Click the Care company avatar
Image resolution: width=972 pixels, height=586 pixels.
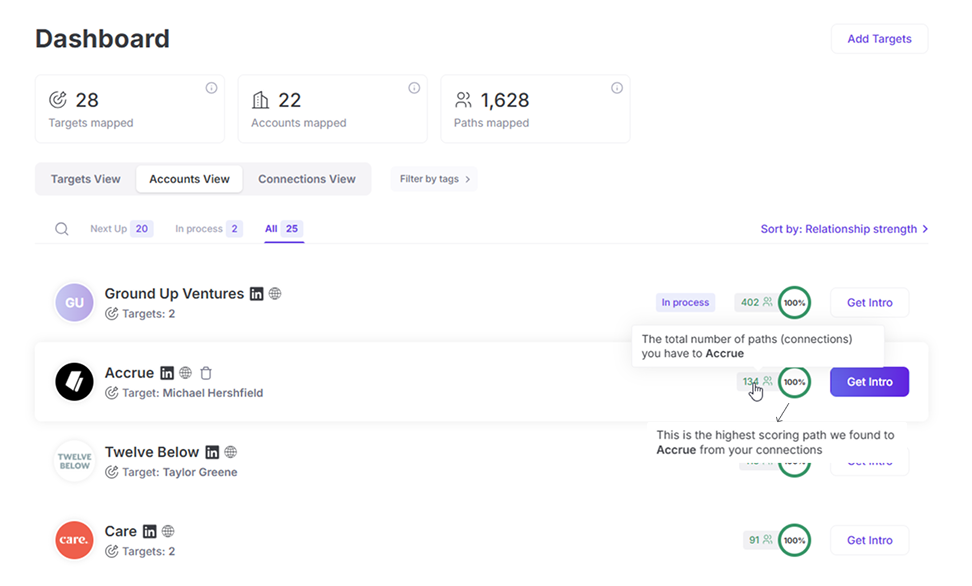(73, 540)
